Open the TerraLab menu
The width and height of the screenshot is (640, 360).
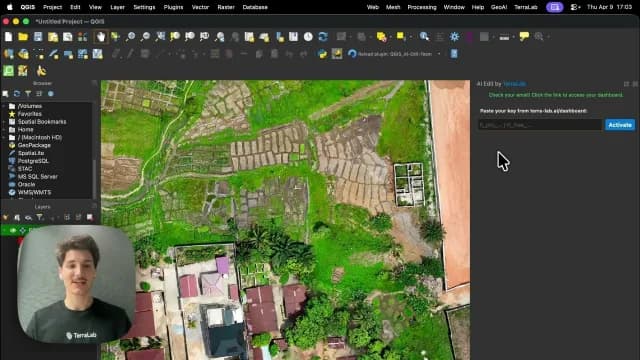click(526, 7)
